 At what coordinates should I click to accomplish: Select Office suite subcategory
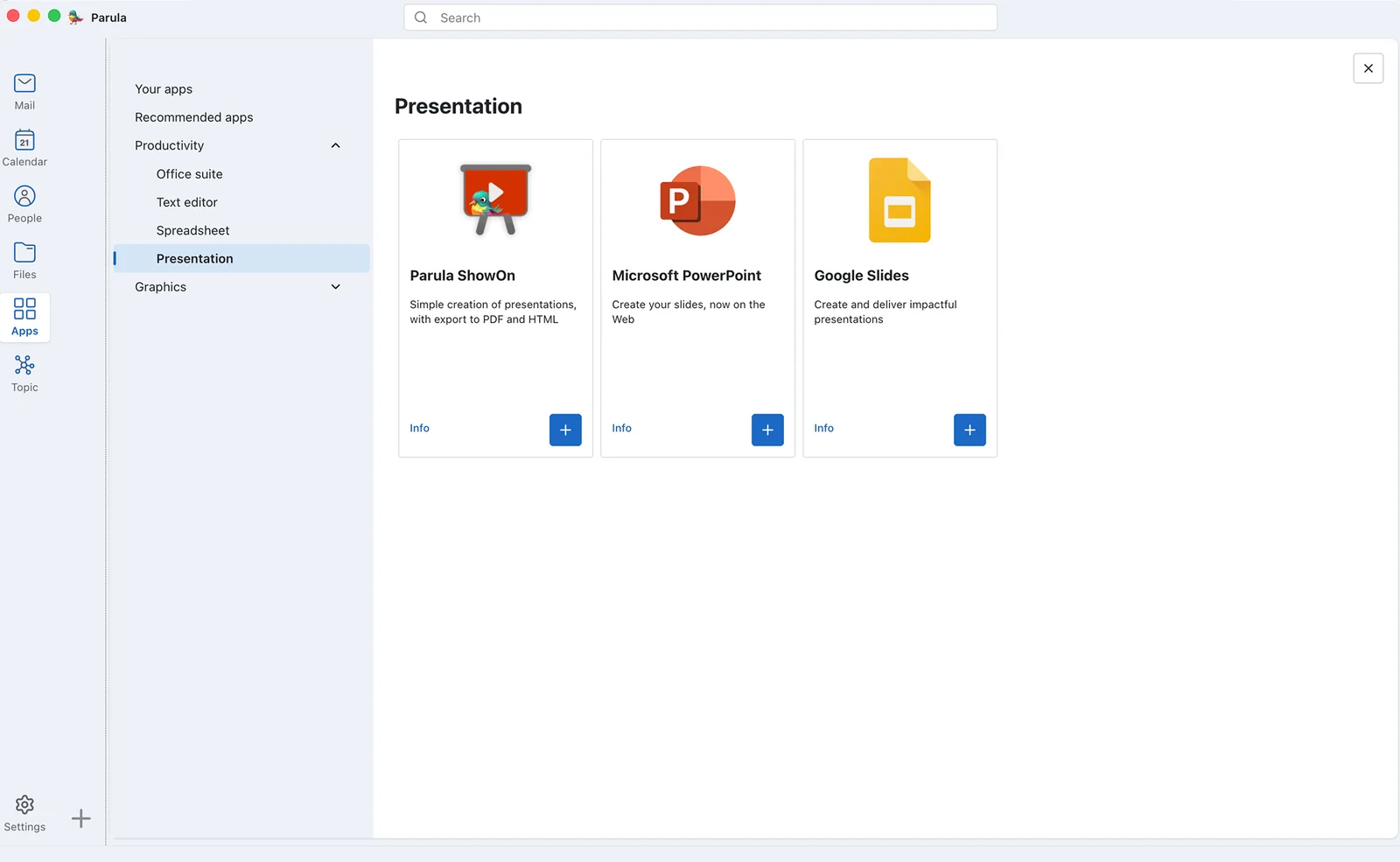click(189, 174)
